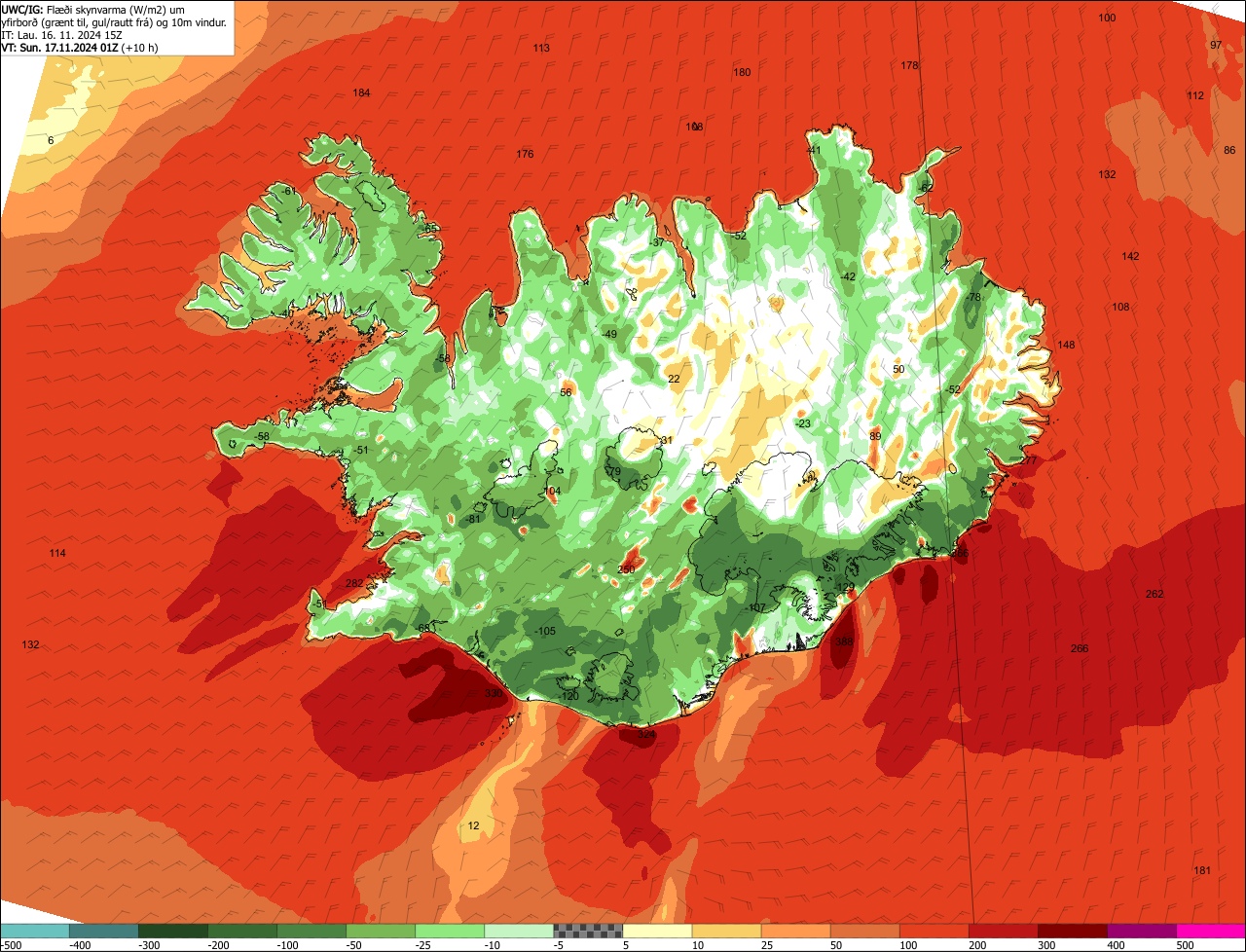Click the flux value 142 on the map

[x=1130, y=256]
